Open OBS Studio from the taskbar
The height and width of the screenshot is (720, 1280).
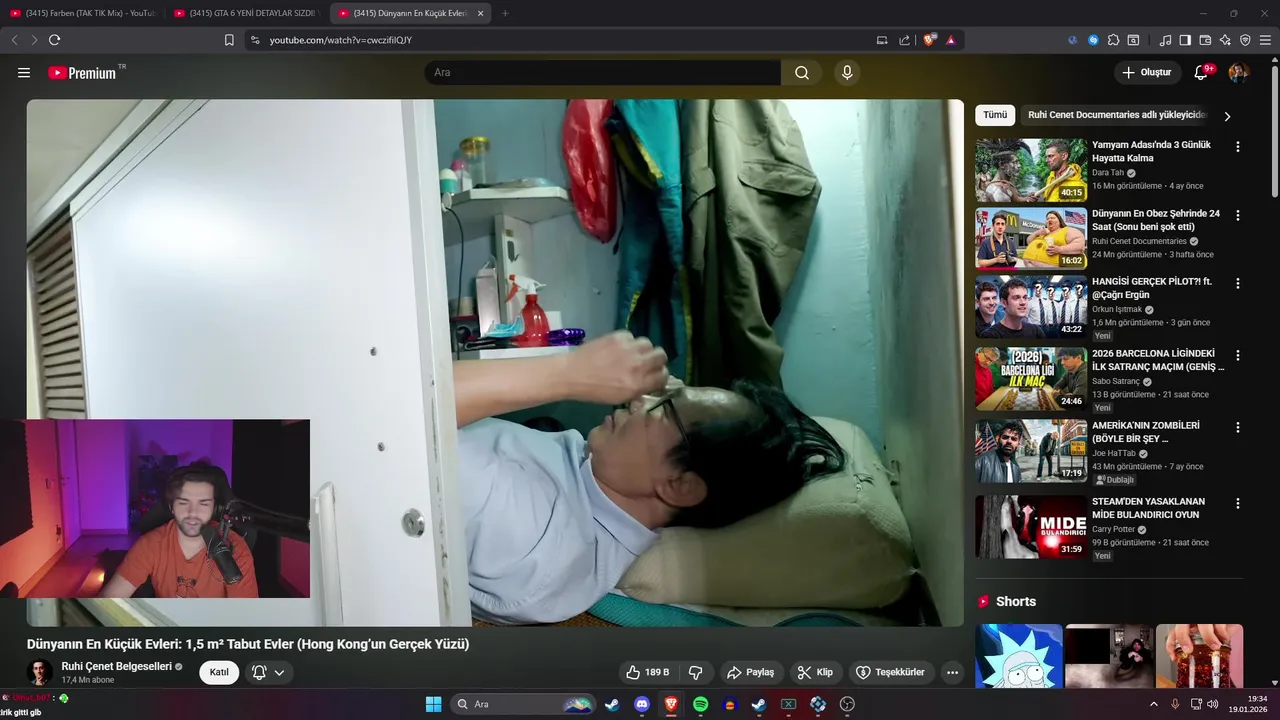coord(847,704)
